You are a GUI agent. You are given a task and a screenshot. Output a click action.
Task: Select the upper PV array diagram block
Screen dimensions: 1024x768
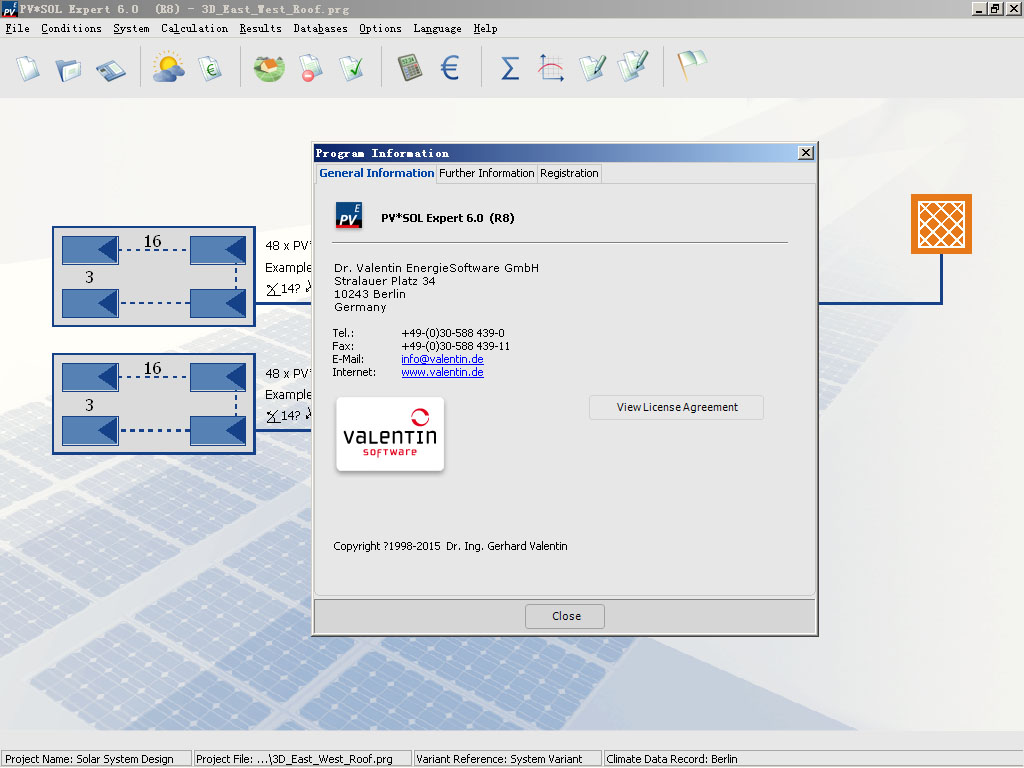(x=153, y=276)
